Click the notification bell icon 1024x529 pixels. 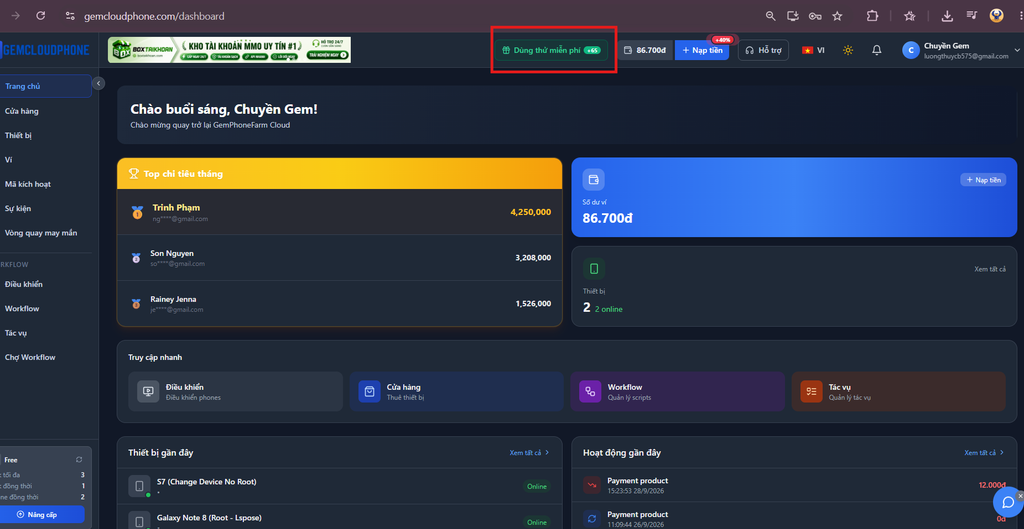[876, 50]
